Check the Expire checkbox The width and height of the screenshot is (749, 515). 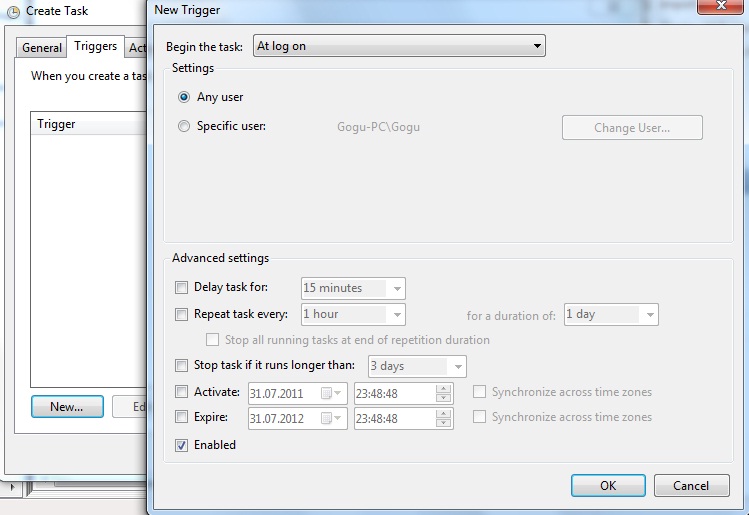pyautogui.click(x=182, y=417)
